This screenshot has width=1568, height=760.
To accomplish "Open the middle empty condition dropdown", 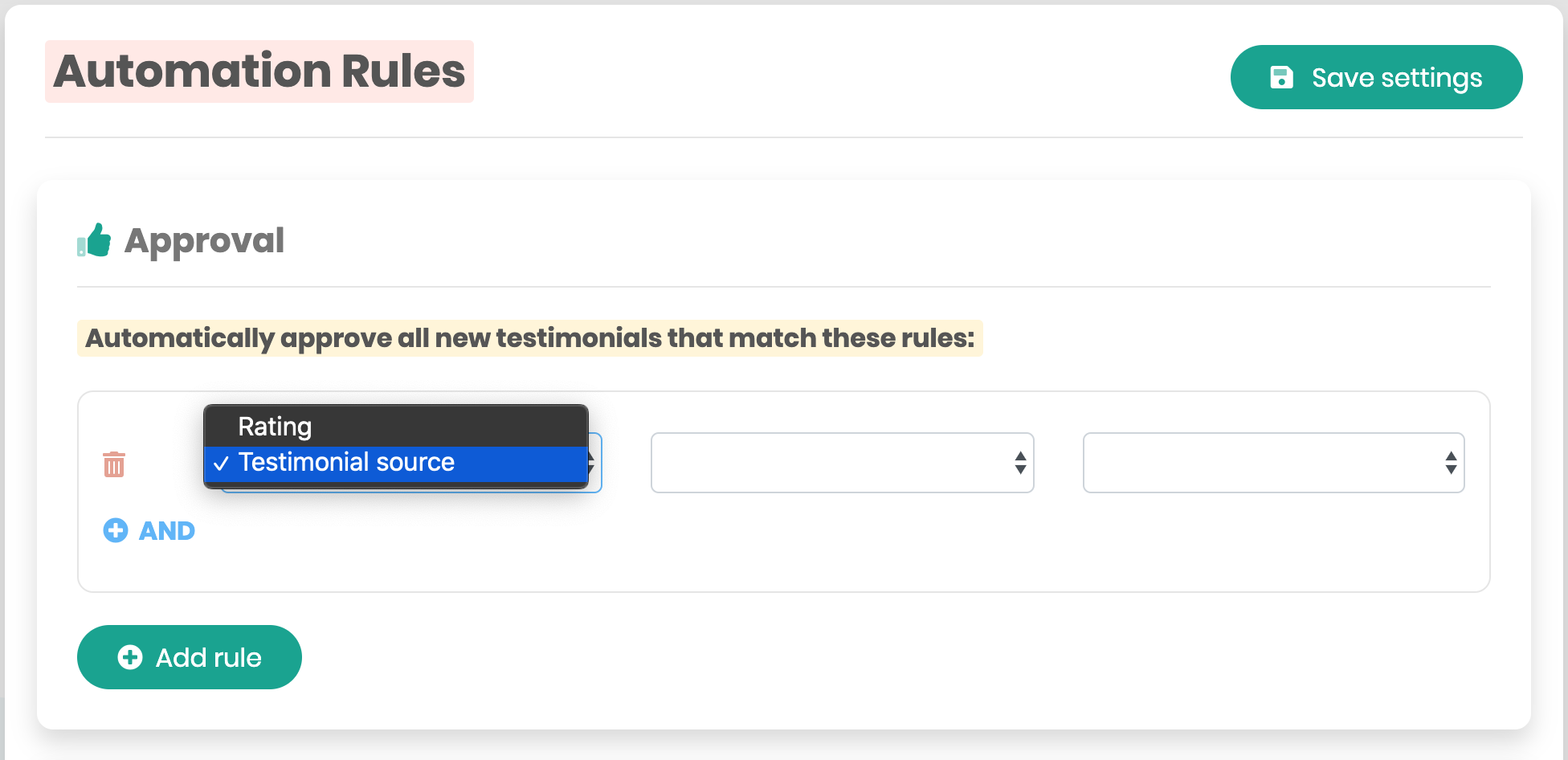I will click(841, 463).
